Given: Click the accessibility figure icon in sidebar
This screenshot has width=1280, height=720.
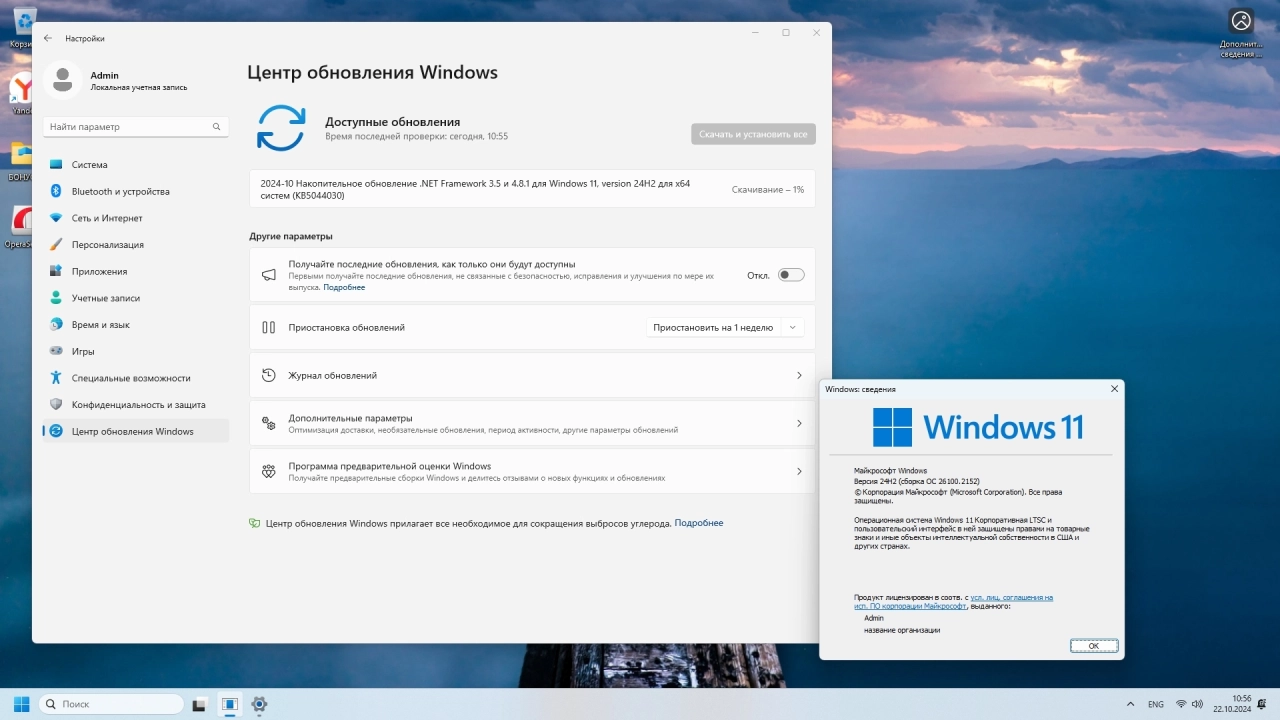Looking at the screenshot, I should (56, 378).
